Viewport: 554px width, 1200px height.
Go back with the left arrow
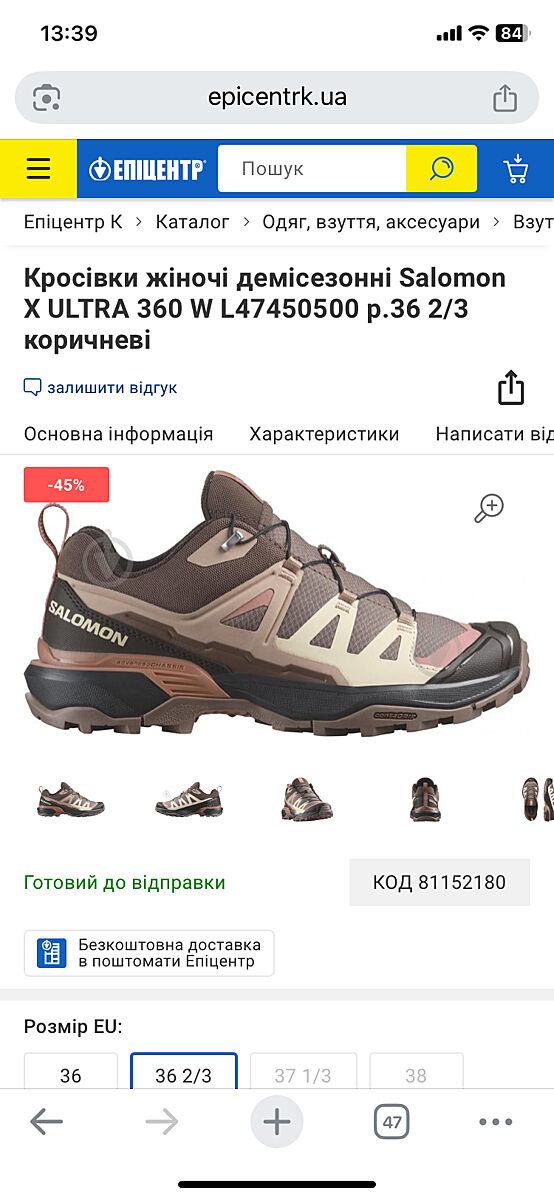click(47, 1122)
